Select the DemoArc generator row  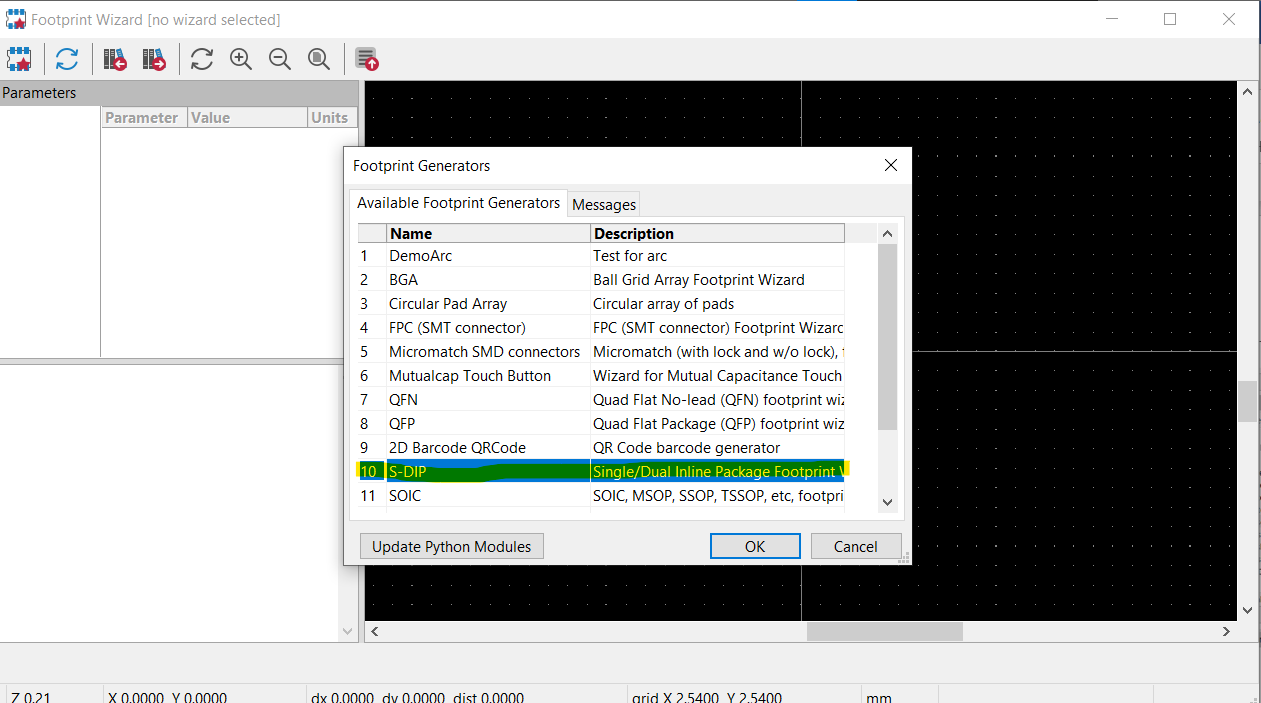point(602,255)
